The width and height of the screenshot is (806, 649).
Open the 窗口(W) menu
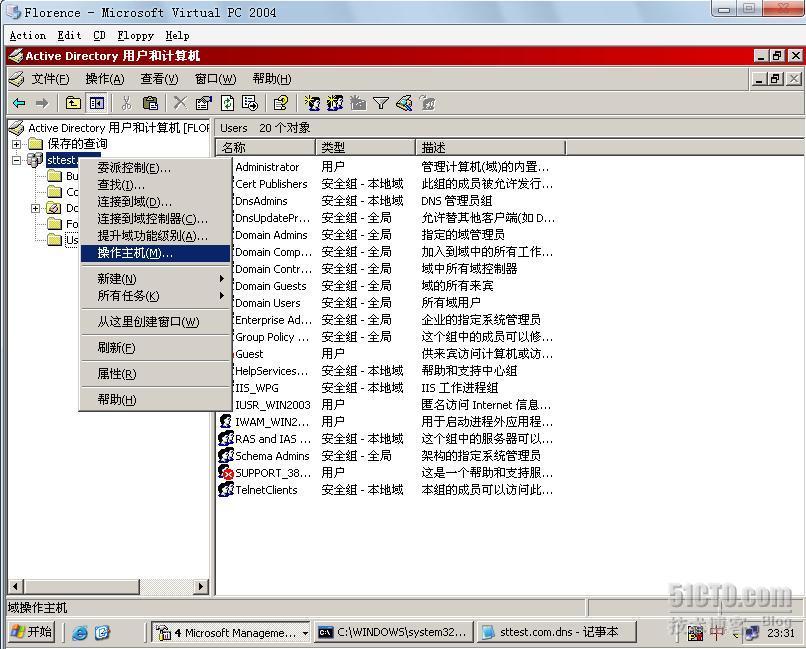click(x=215, y=79)
